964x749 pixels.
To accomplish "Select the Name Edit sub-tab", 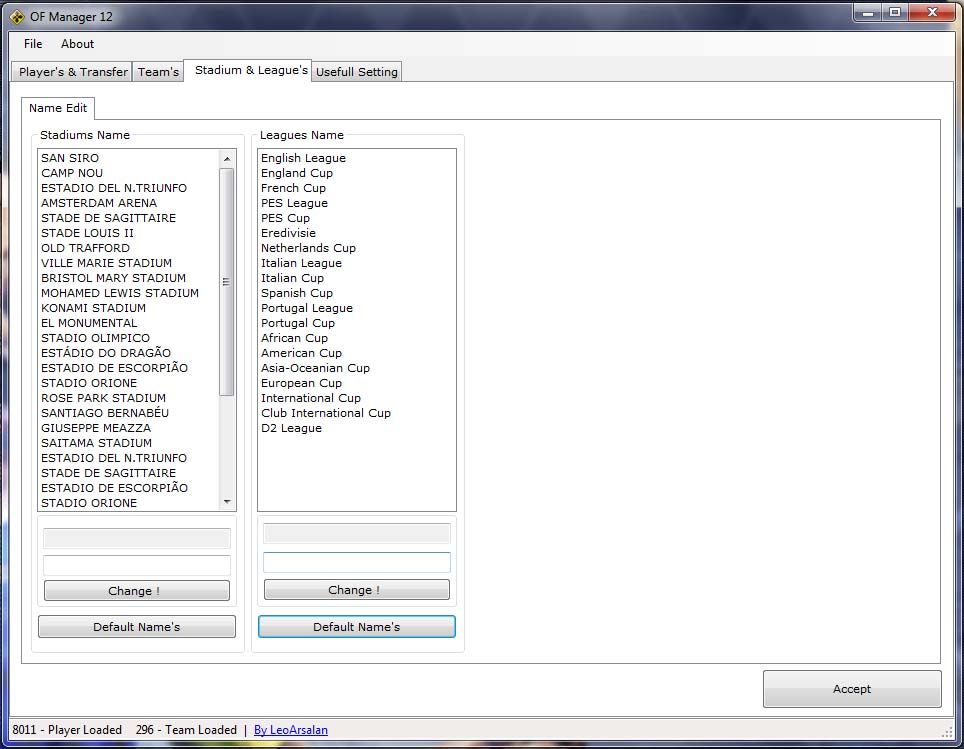I will (58, 108).
